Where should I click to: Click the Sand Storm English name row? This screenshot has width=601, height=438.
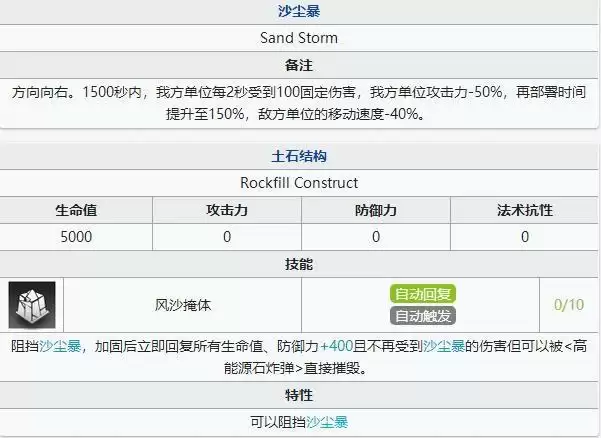[299, 38]
